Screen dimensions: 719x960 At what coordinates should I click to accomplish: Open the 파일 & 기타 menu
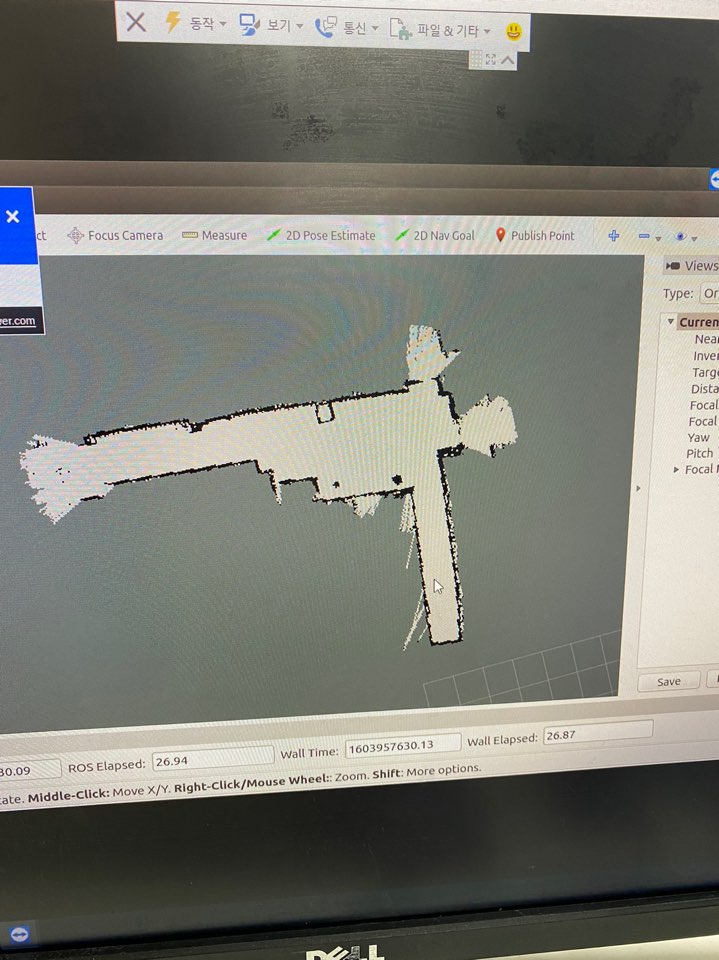coord(454,30)
